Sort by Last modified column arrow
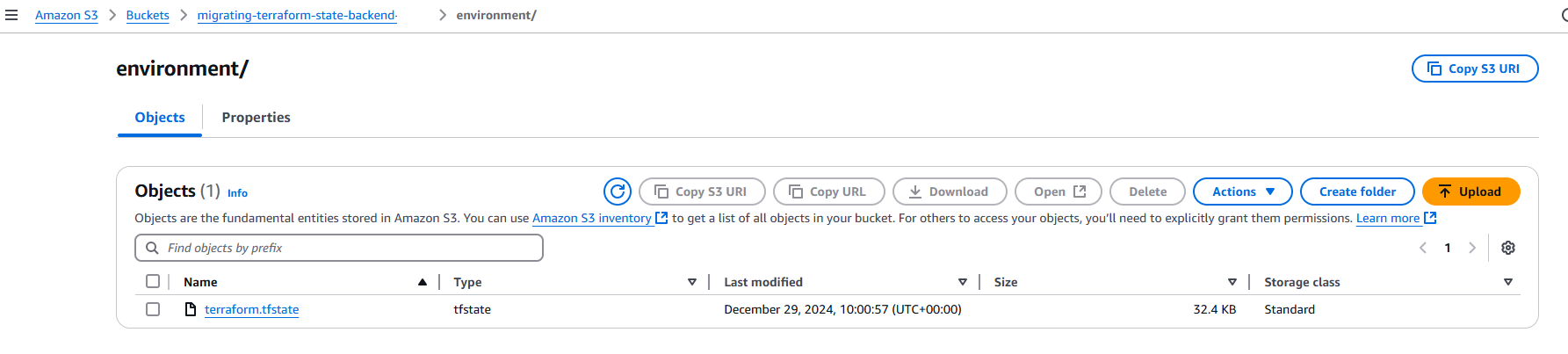Viewport: 1568px width, 354px height. pos(963,282)
